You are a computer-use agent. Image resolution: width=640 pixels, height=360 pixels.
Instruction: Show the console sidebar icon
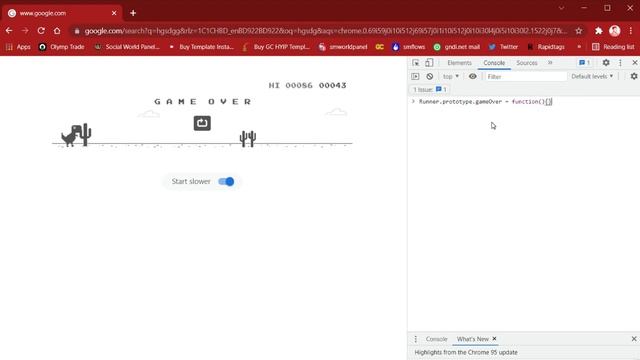(415, 76)
